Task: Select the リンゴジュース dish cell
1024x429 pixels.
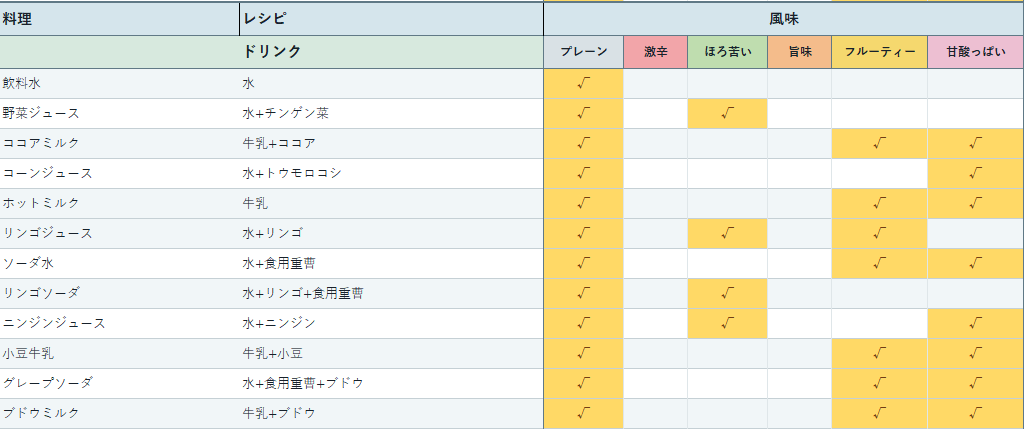Action: coord(120,234)
